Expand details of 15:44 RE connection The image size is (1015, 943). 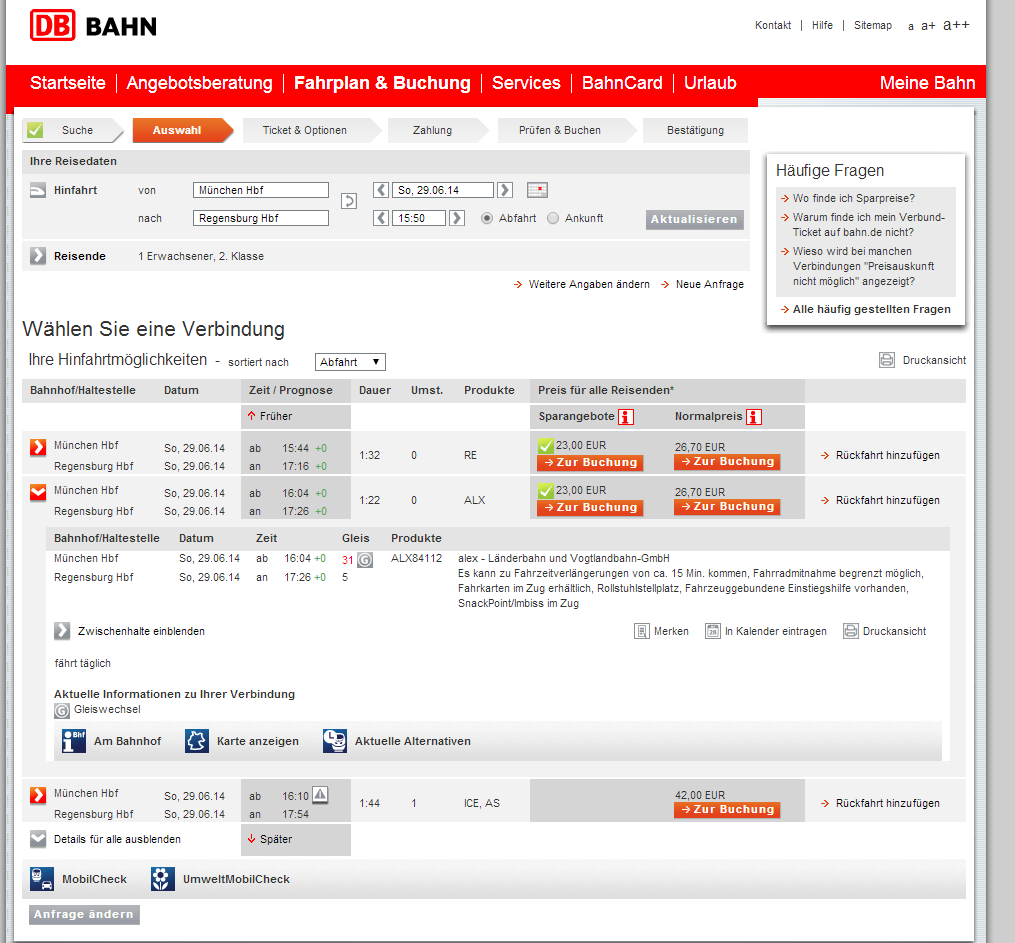[38, 447]
